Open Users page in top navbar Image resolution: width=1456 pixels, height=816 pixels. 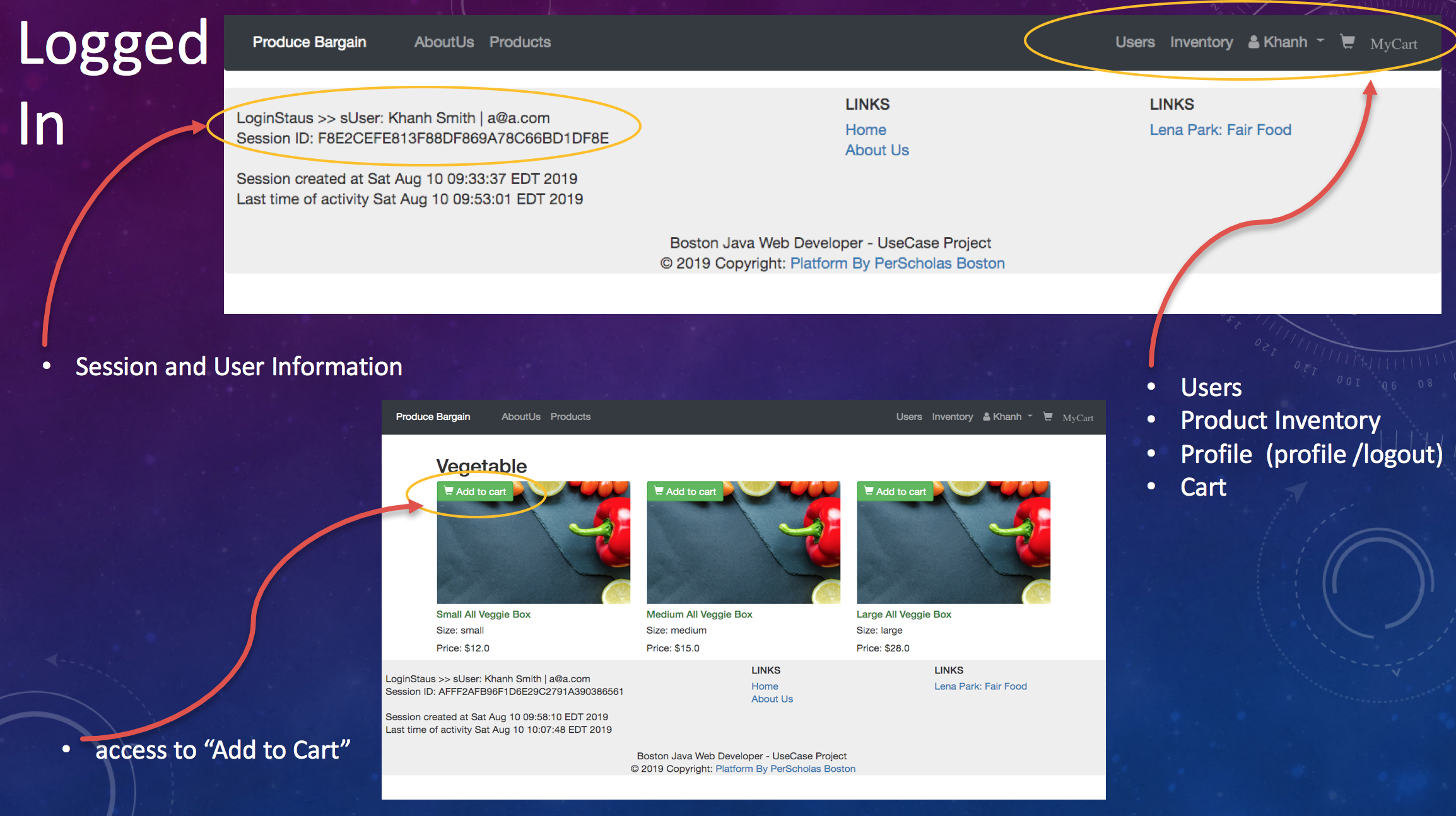click(x=1134, y=42)
